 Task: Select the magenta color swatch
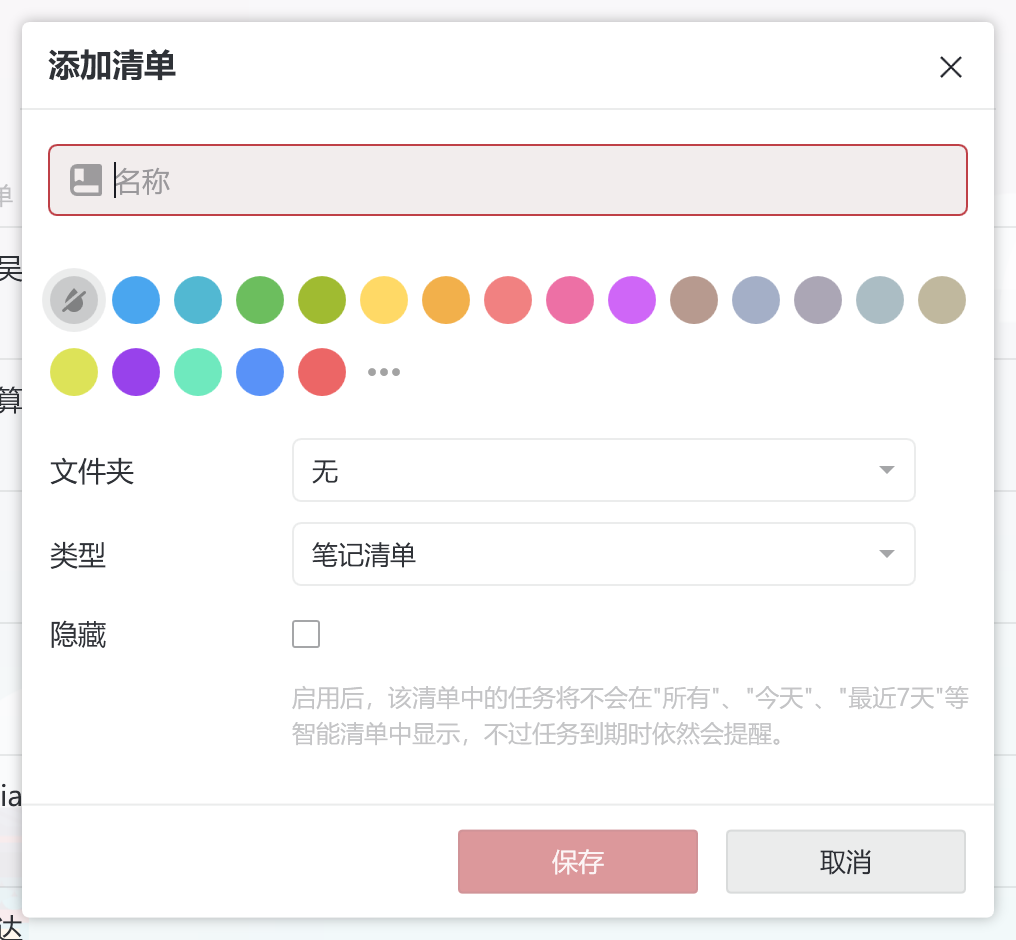tap(632, 300)
